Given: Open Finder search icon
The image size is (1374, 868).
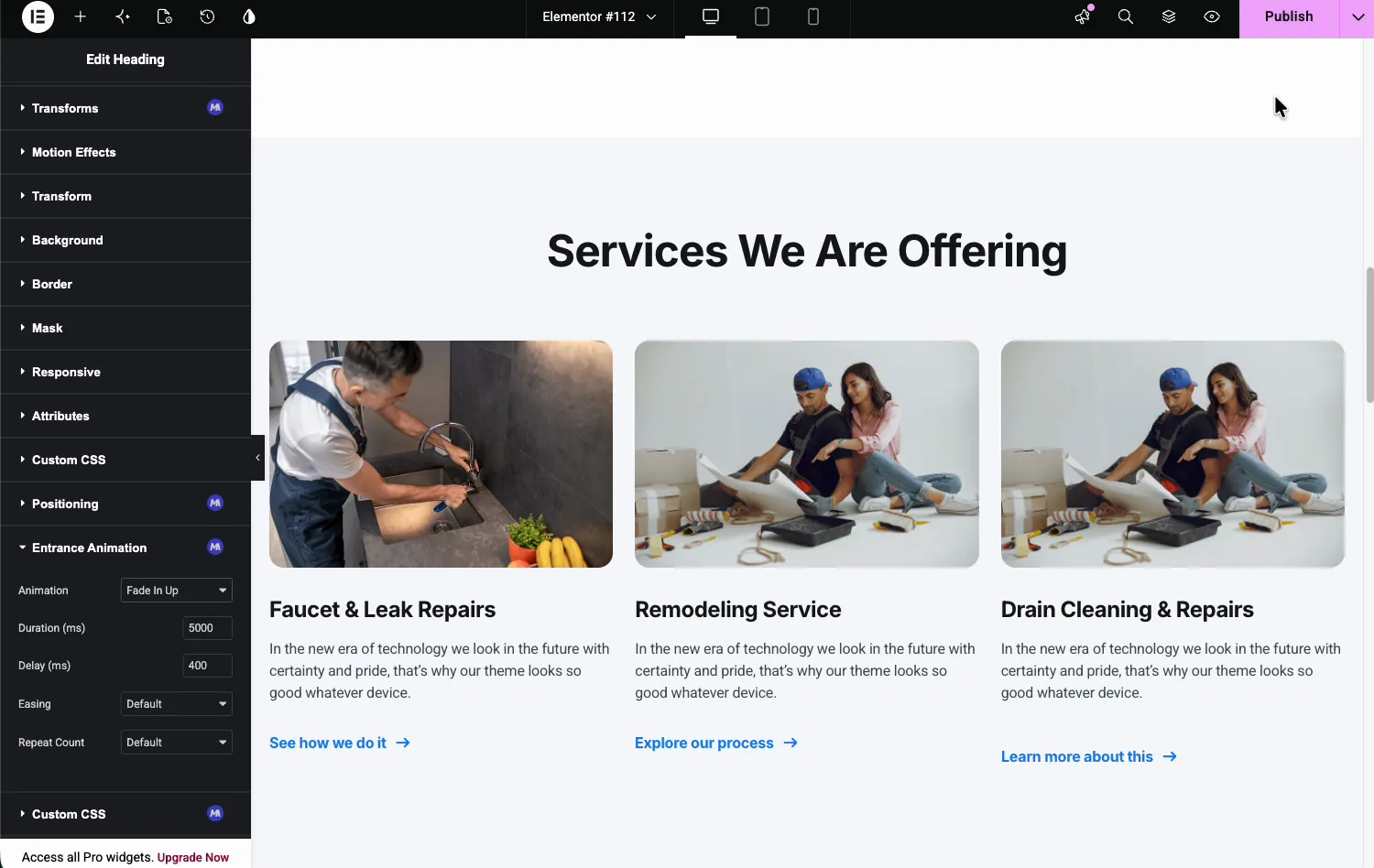Looking at the screenshot, I should pyautogui.click(x=1126, y=16).
